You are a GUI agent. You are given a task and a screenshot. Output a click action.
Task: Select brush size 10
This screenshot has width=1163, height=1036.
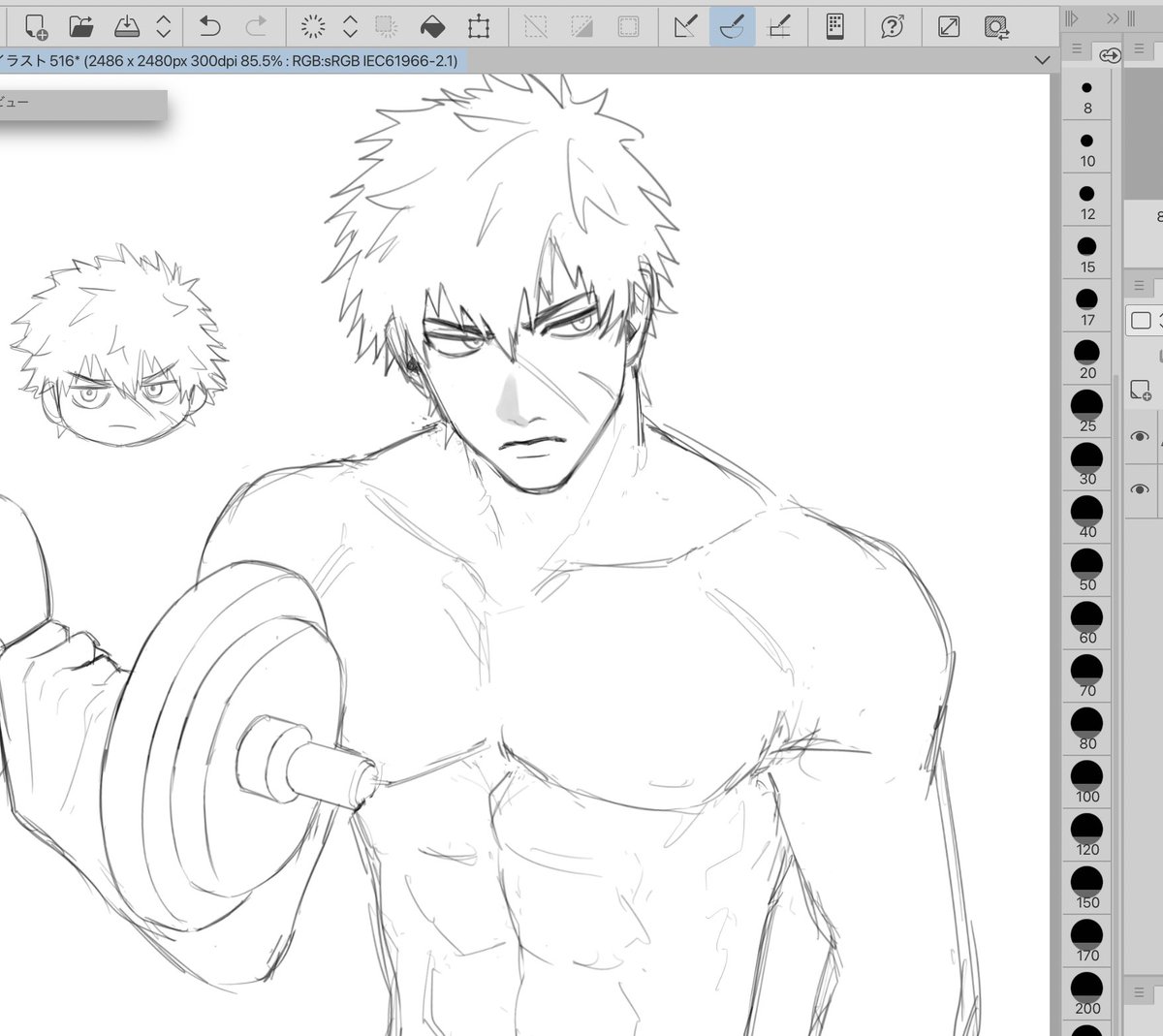click(x=1087, y=148)
